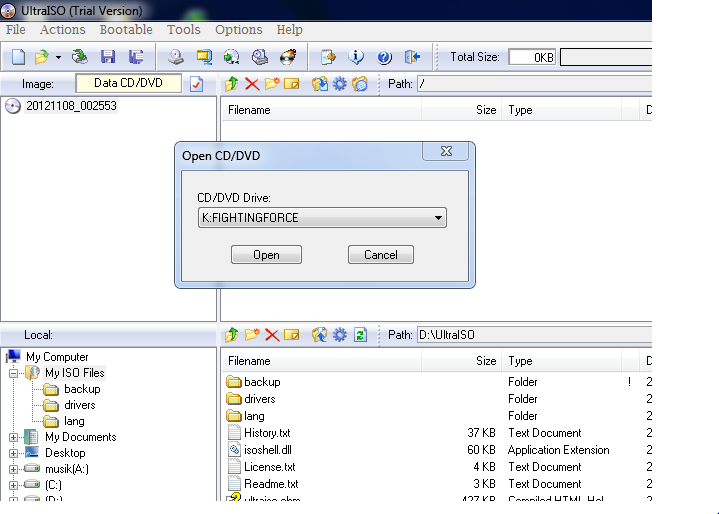719x514 pixels.
Task: Select History.txt in local file list
Action: [267, 433]
